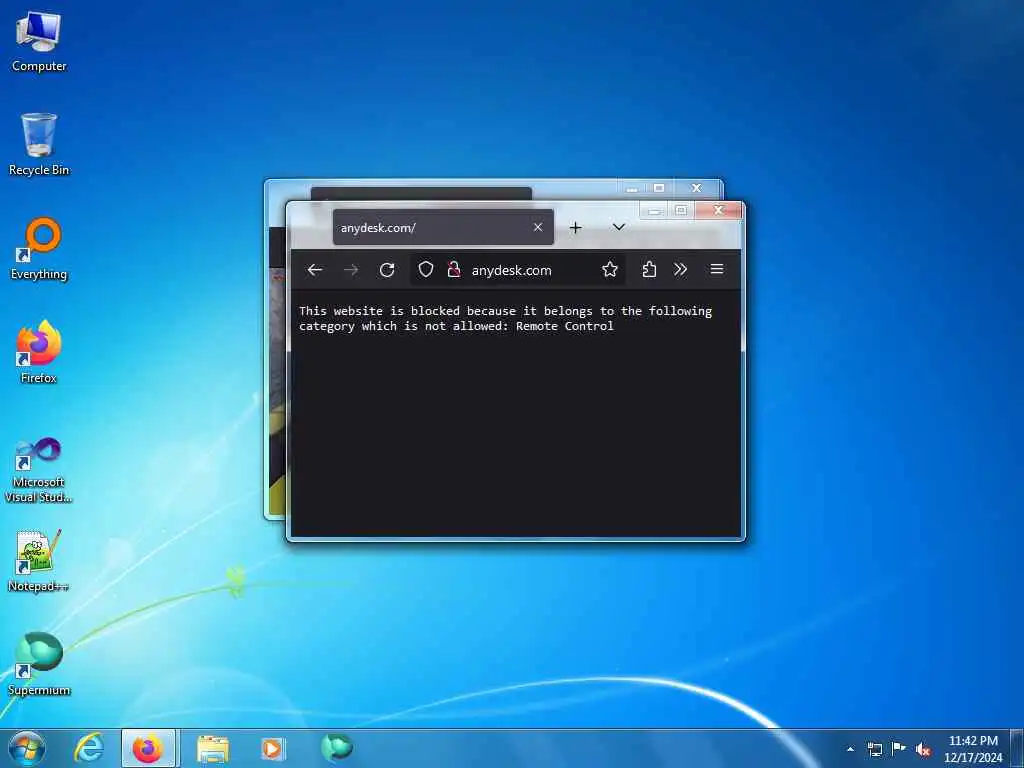
Task: Click the blocked website message text
Action: [x=505, y=319]
